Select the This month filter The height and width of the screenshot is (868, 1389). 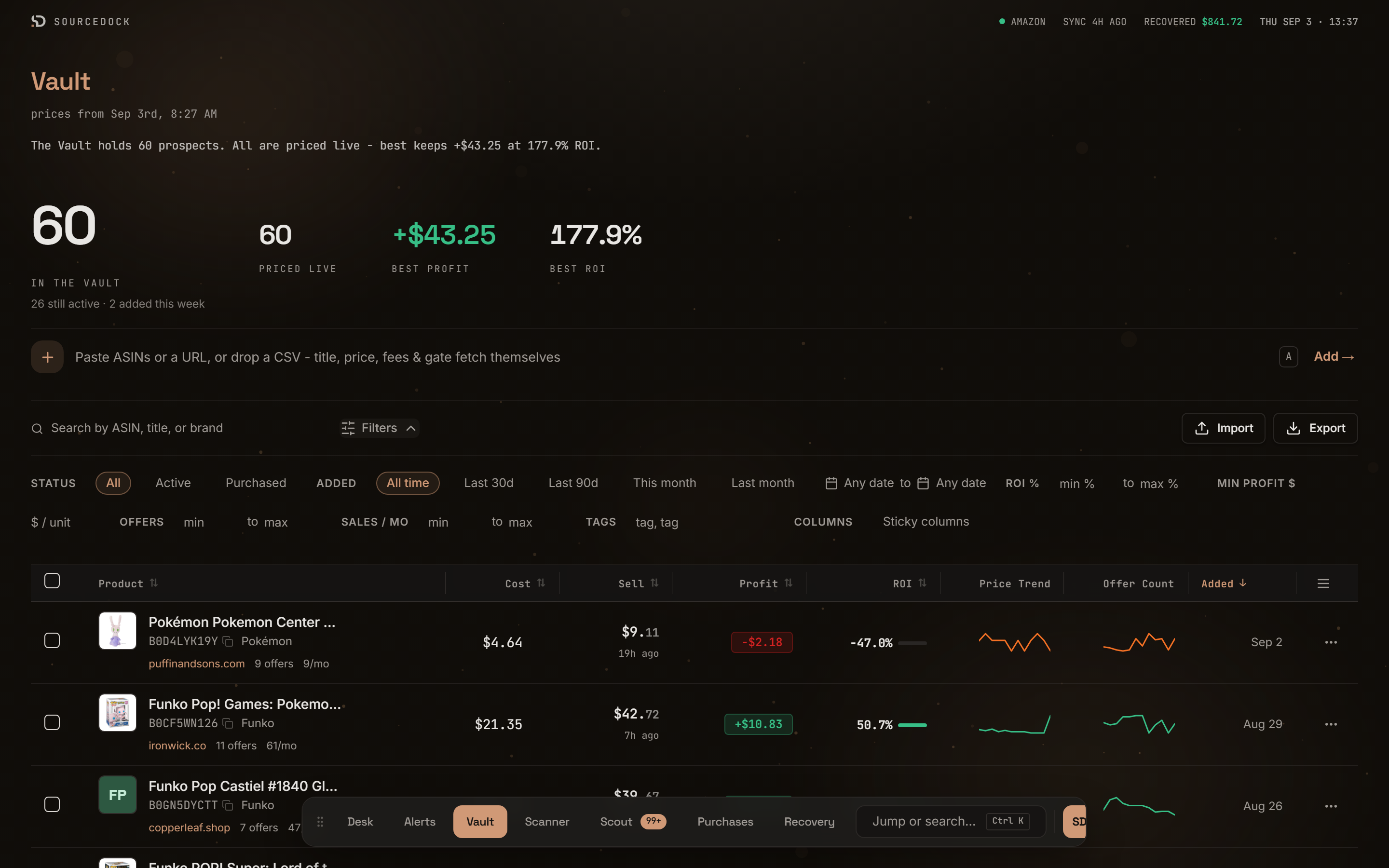[x=664, y=483]
